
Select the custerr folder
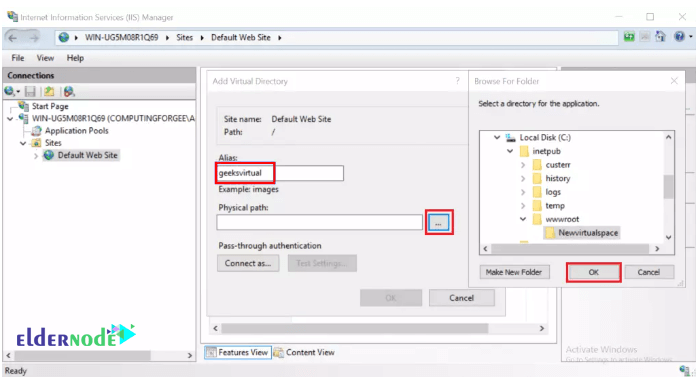[x=558, y=165]
